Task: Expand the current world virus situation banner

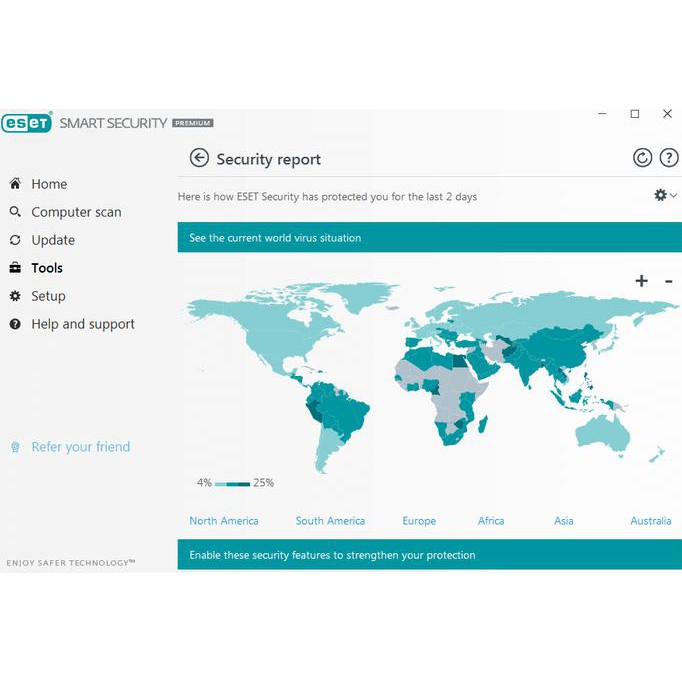Action: (x=429, y=238)
